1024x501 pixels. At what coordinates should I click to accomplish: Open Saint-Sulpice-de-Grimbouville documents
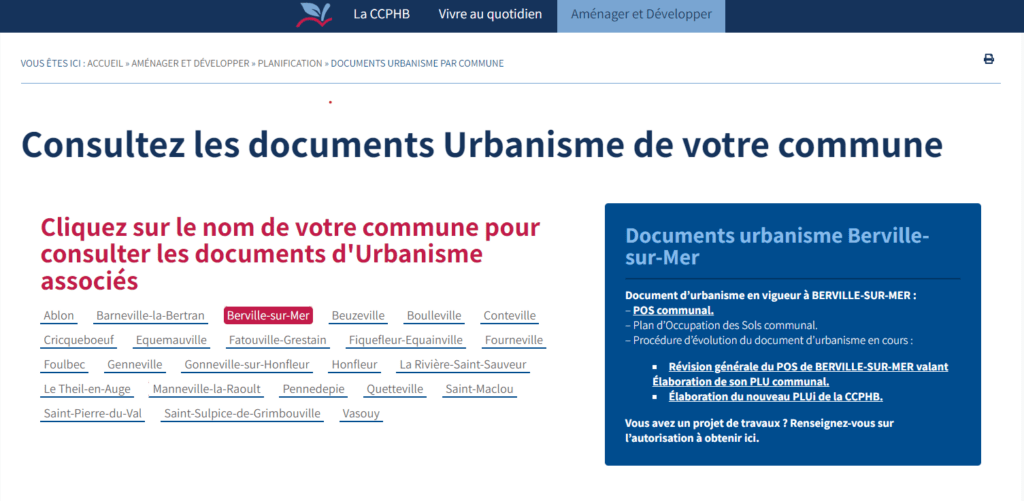pos(242,413)
